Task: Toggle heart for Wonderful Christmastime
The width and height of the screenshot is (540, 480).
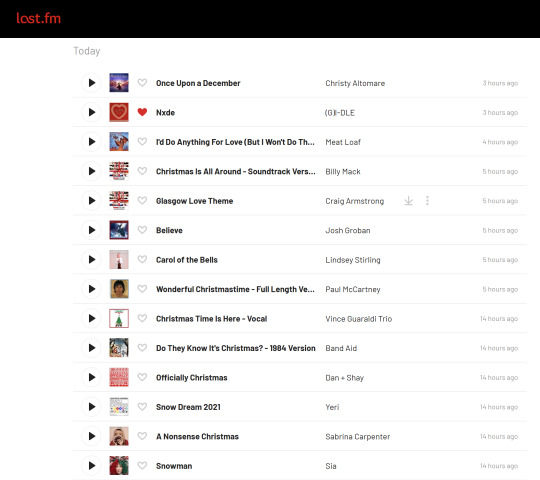Action: (142, 289)
